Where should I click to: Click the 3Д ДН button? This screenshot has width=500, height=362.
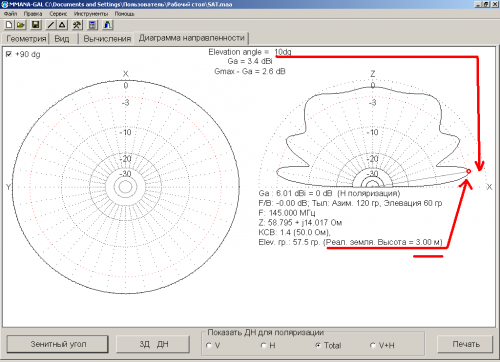coord(153,344)
